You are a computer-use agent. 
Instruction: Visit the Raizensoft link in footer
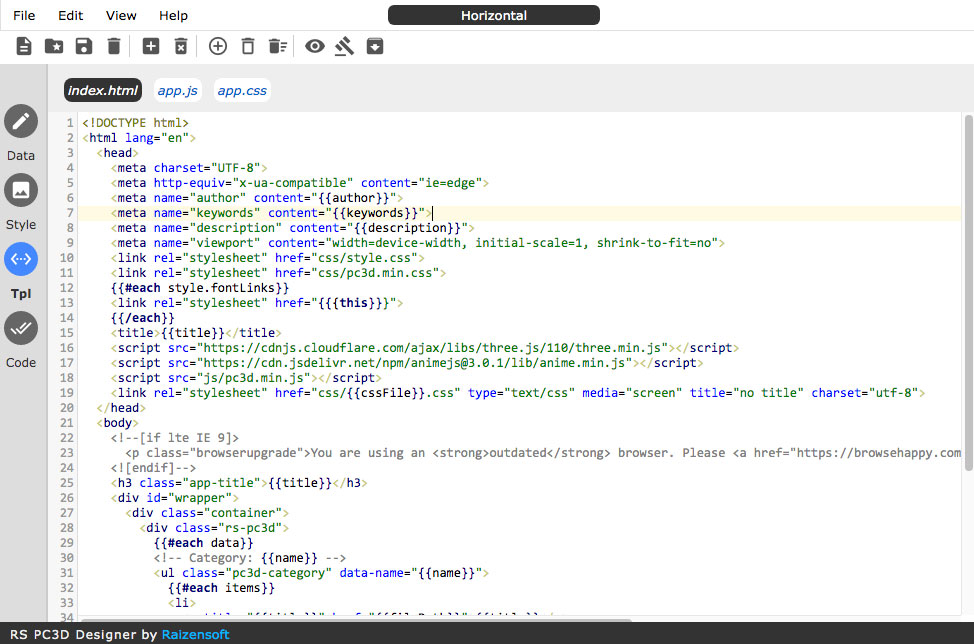point(196,635)
